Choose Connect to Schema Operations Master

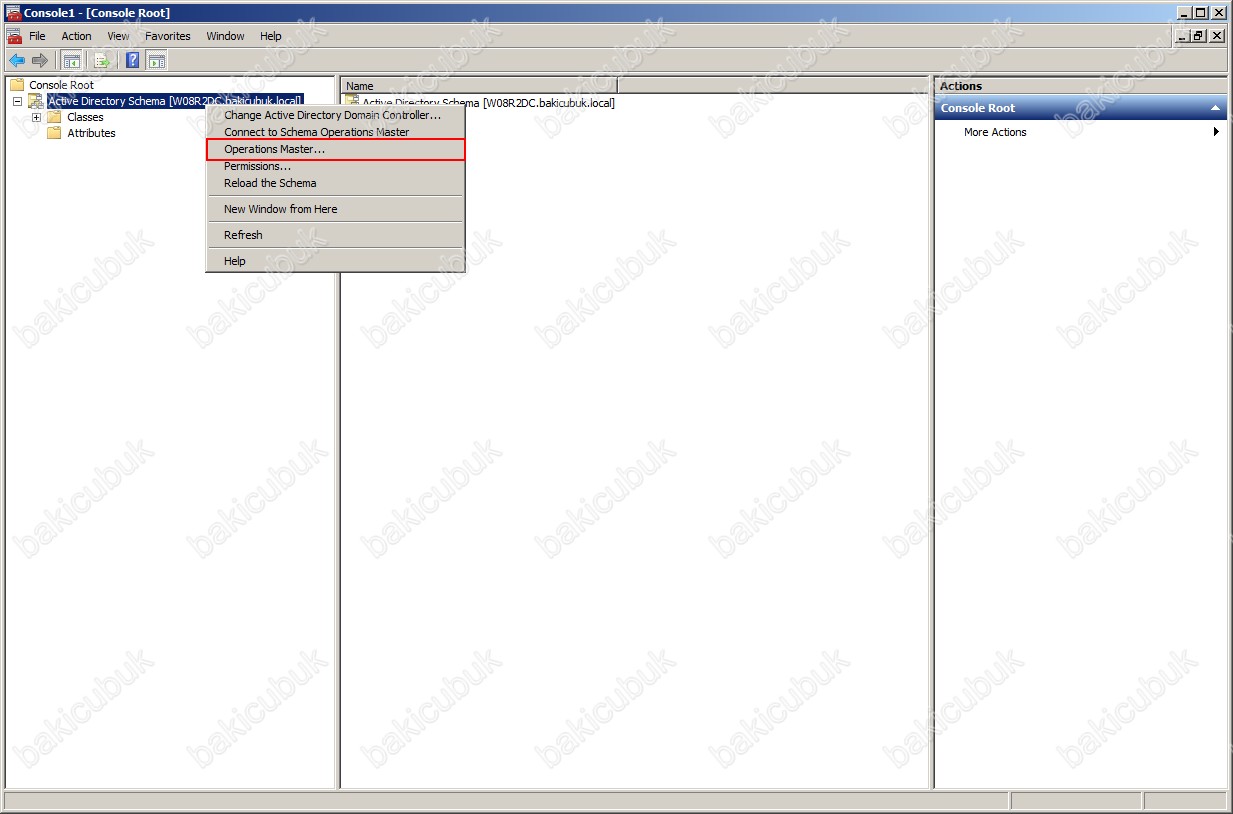coord(335,132)
